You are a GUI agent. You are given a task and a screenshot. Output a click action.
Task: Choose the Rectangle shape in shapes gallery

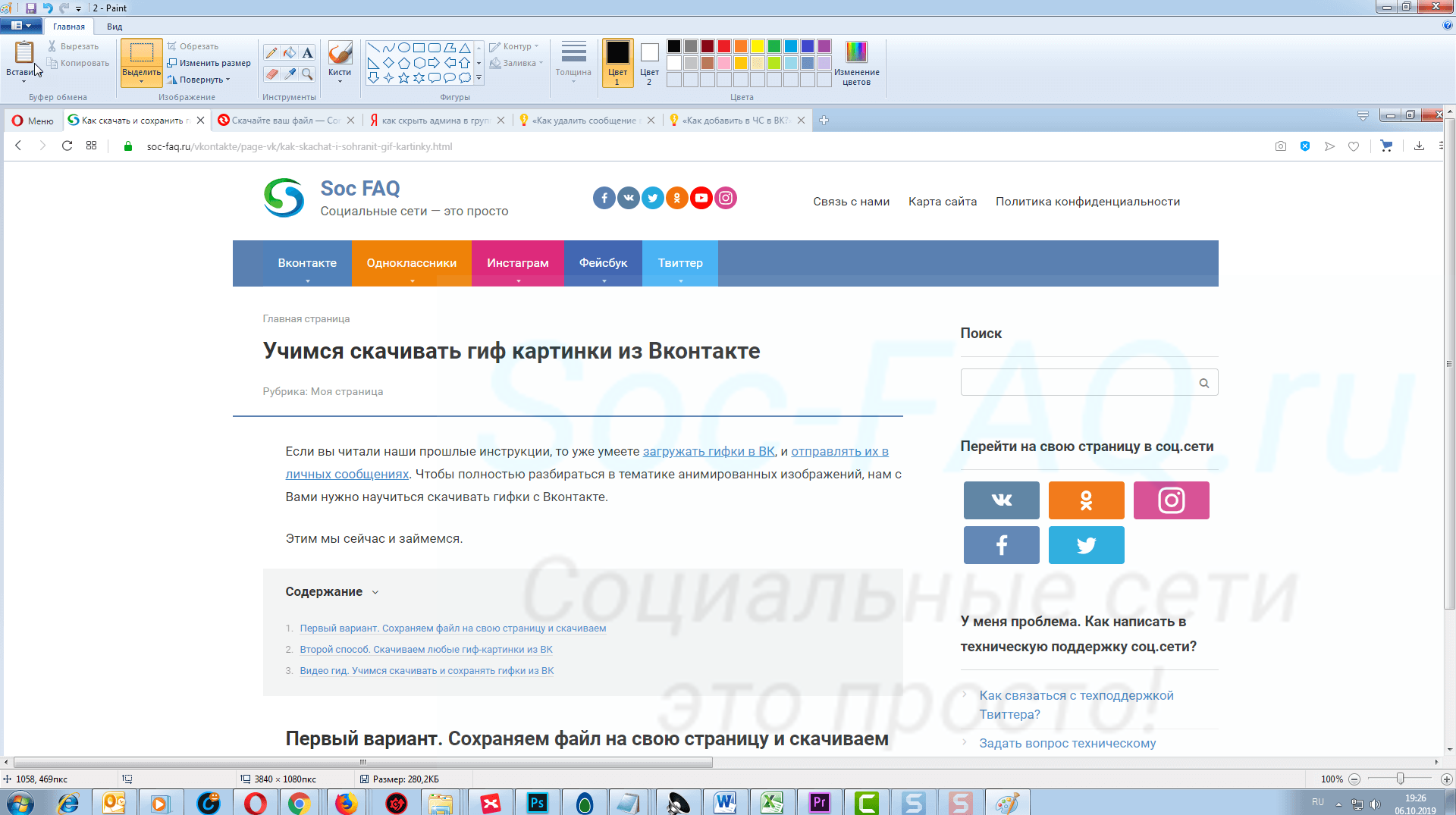point(419,47)
